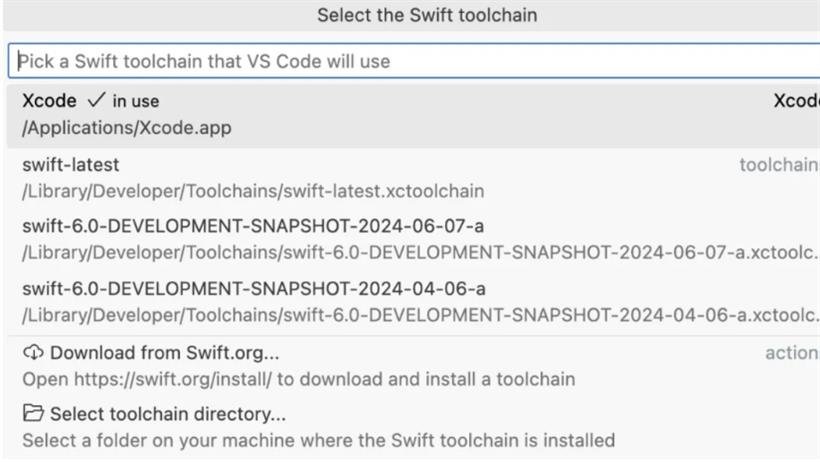This screenshot has width=820, height=462.
Task: Click the 2024-04-06-a.xctoolchain library path
Action: click(420, 315)
